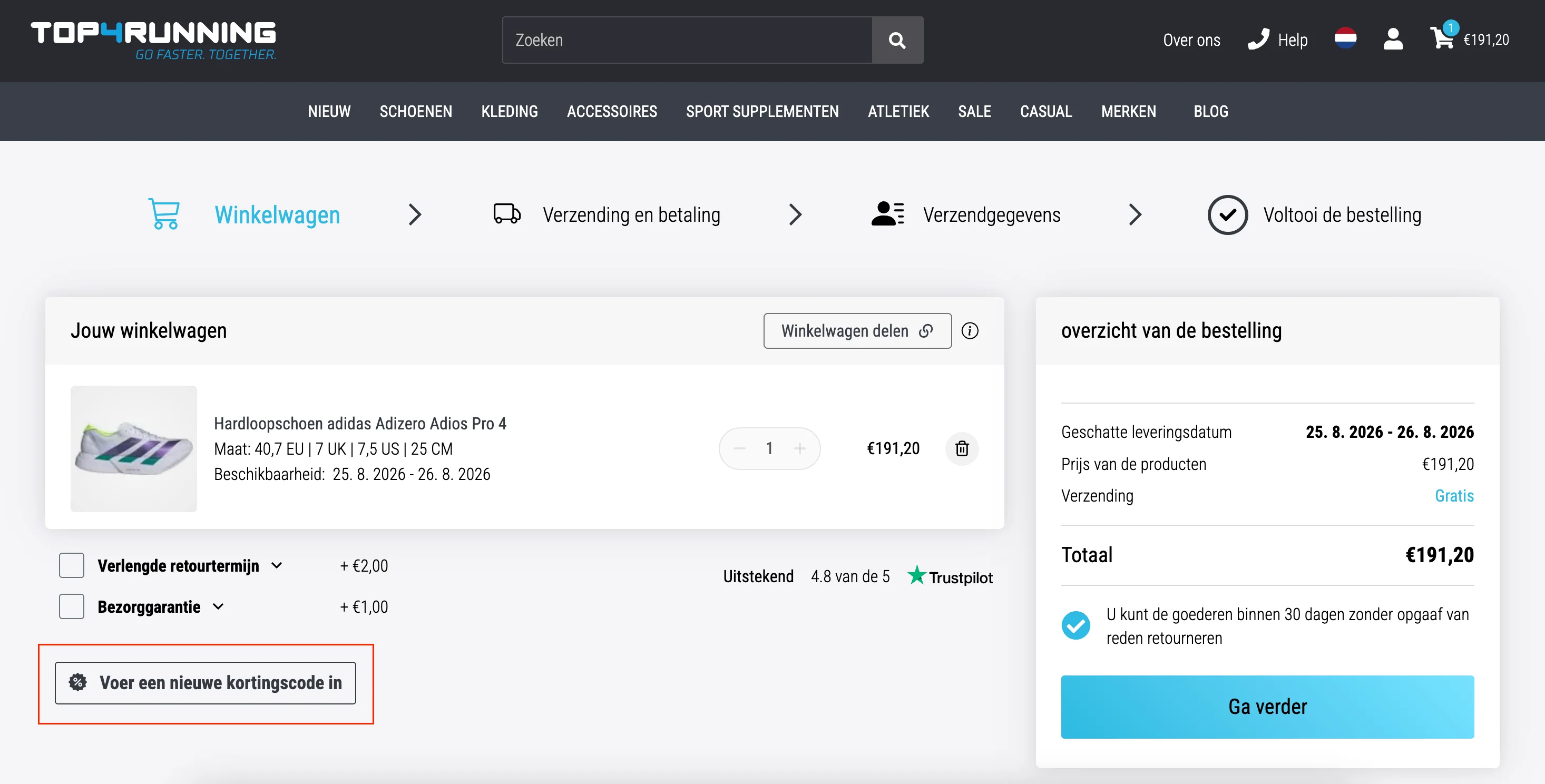Click the Verzendgegevens person icon
Image resolution: width=1545 pixels, height=784 pixels.
click(888, 214)
